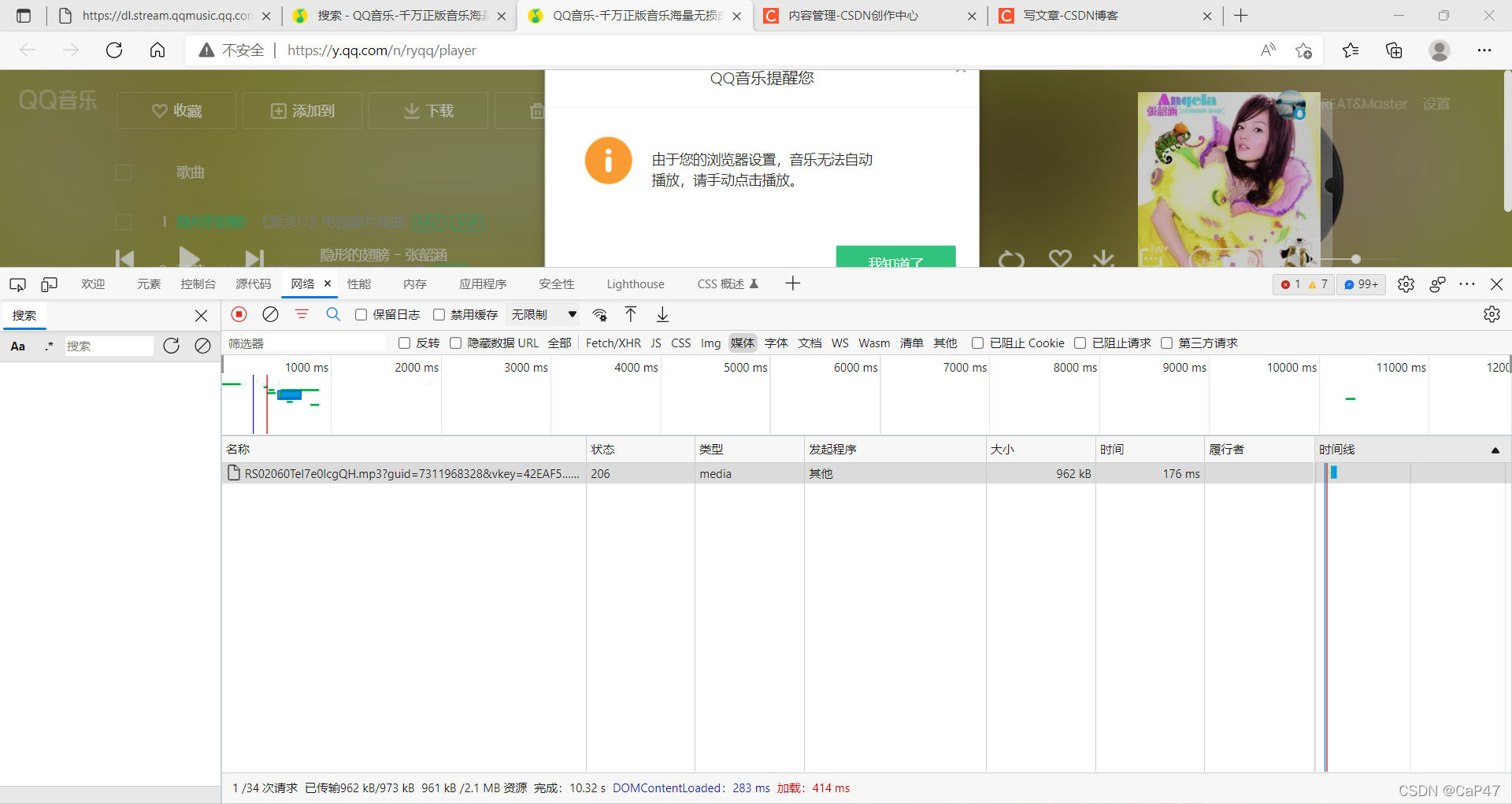The image size is (1512, 804).
Task: Enable the 禁用缓存 checkbox
Action: (x=439, y=314)
